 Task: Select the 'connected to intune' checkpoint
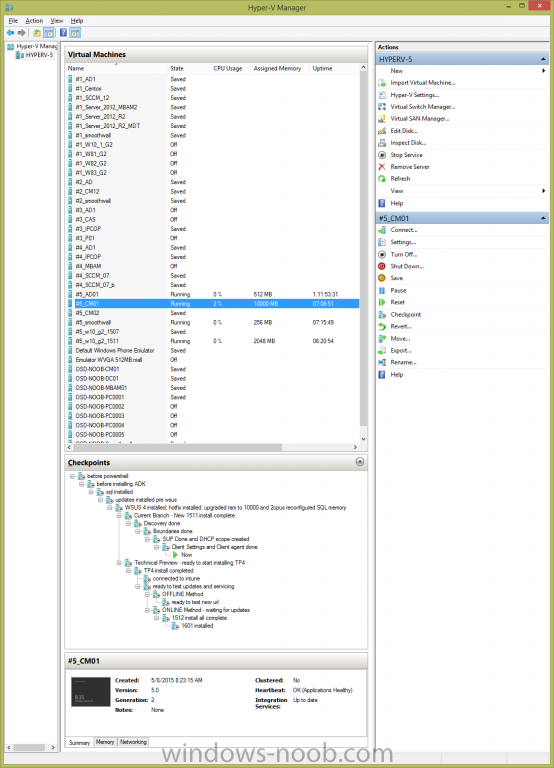[176, 578]
